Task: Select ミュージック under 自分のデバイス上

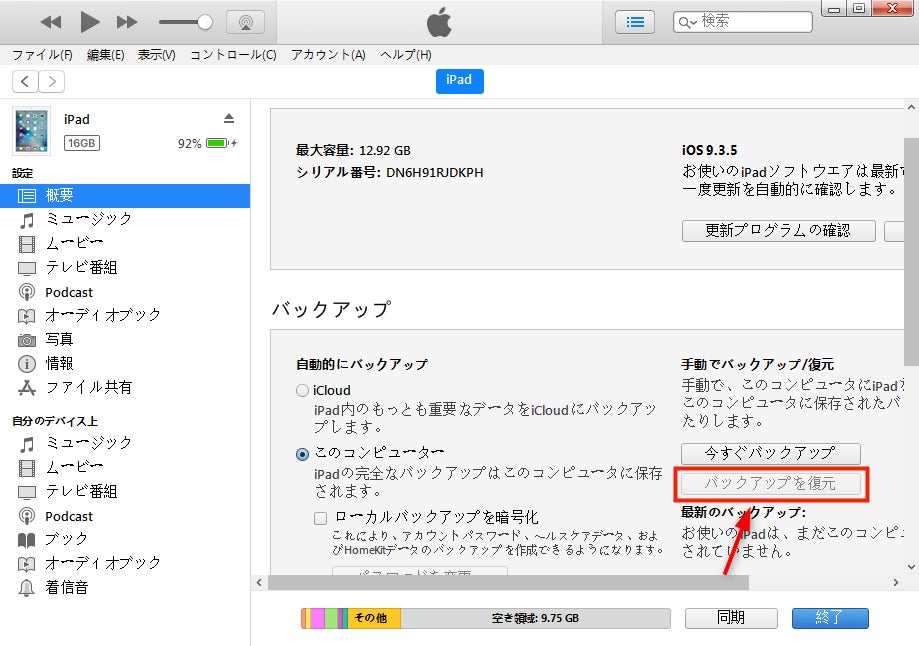Action: coord(125,443)
